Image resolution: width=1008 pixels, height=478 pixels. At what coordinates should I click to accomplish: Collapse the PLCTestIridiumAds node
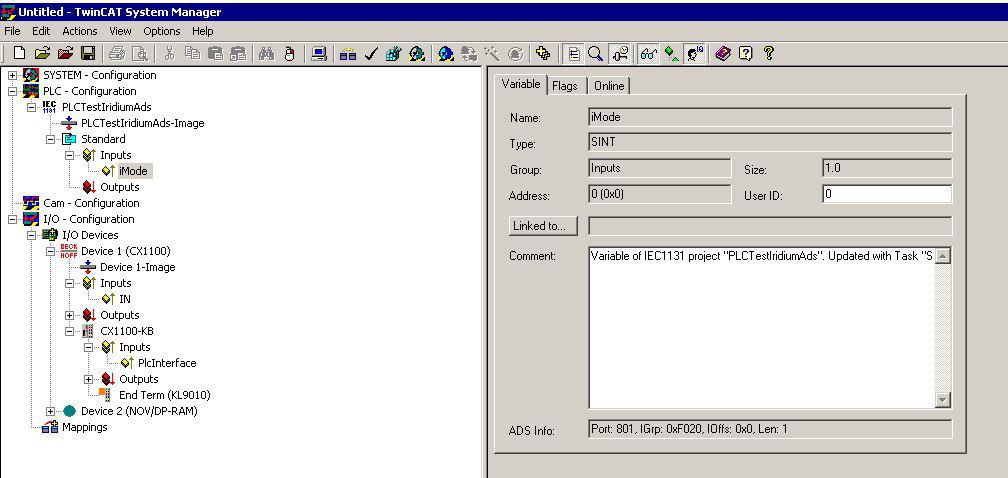[x=32, y=107]
